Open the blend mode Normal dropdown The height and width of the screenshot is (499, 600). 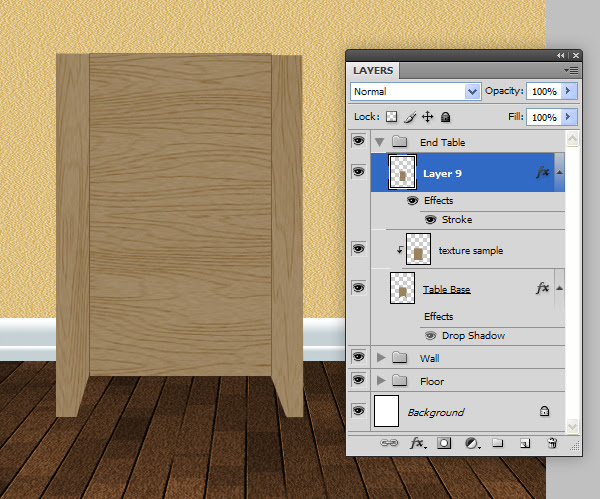pos(416,91)
